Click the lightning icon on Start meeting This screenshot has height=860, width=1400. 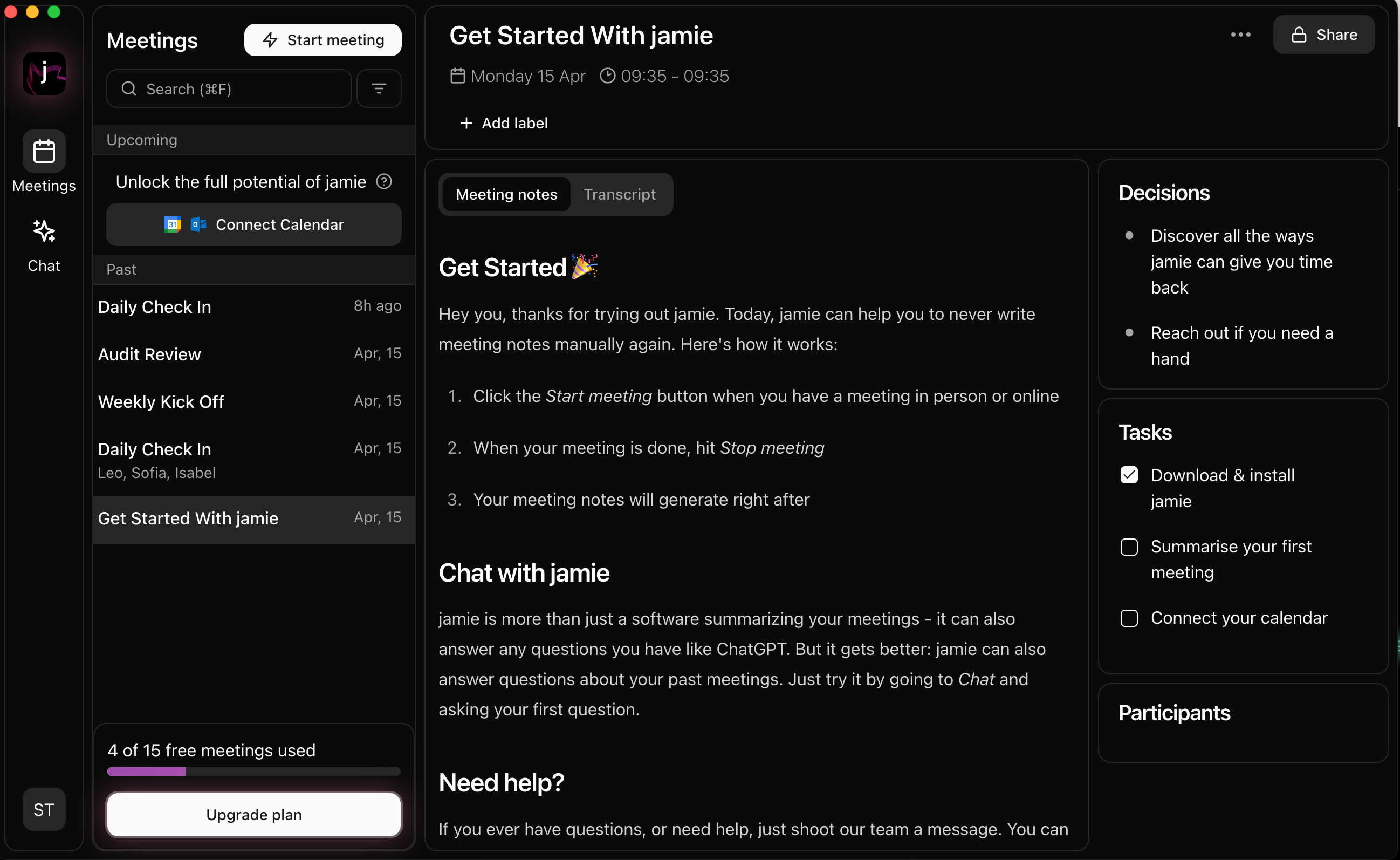[270, 40]
